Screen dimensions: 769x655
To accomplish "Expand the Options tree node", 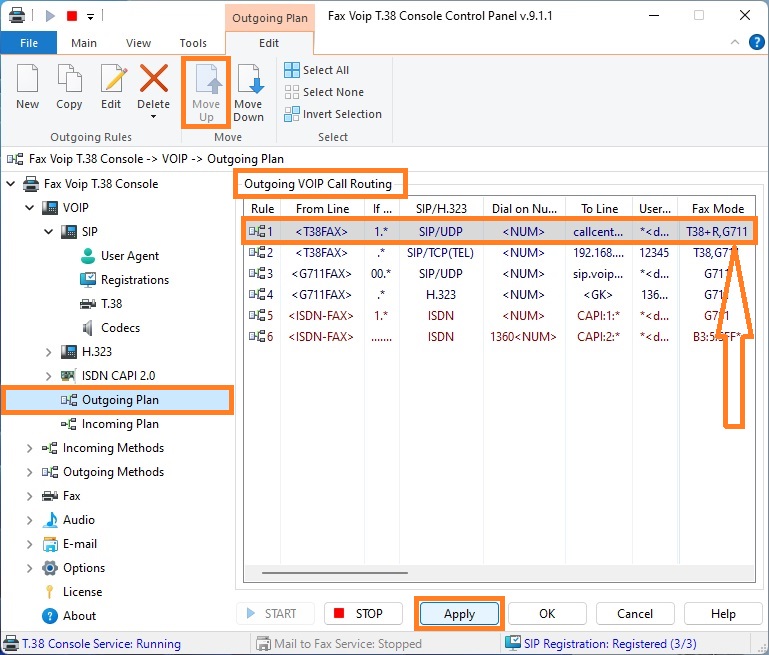I will 29,568.
